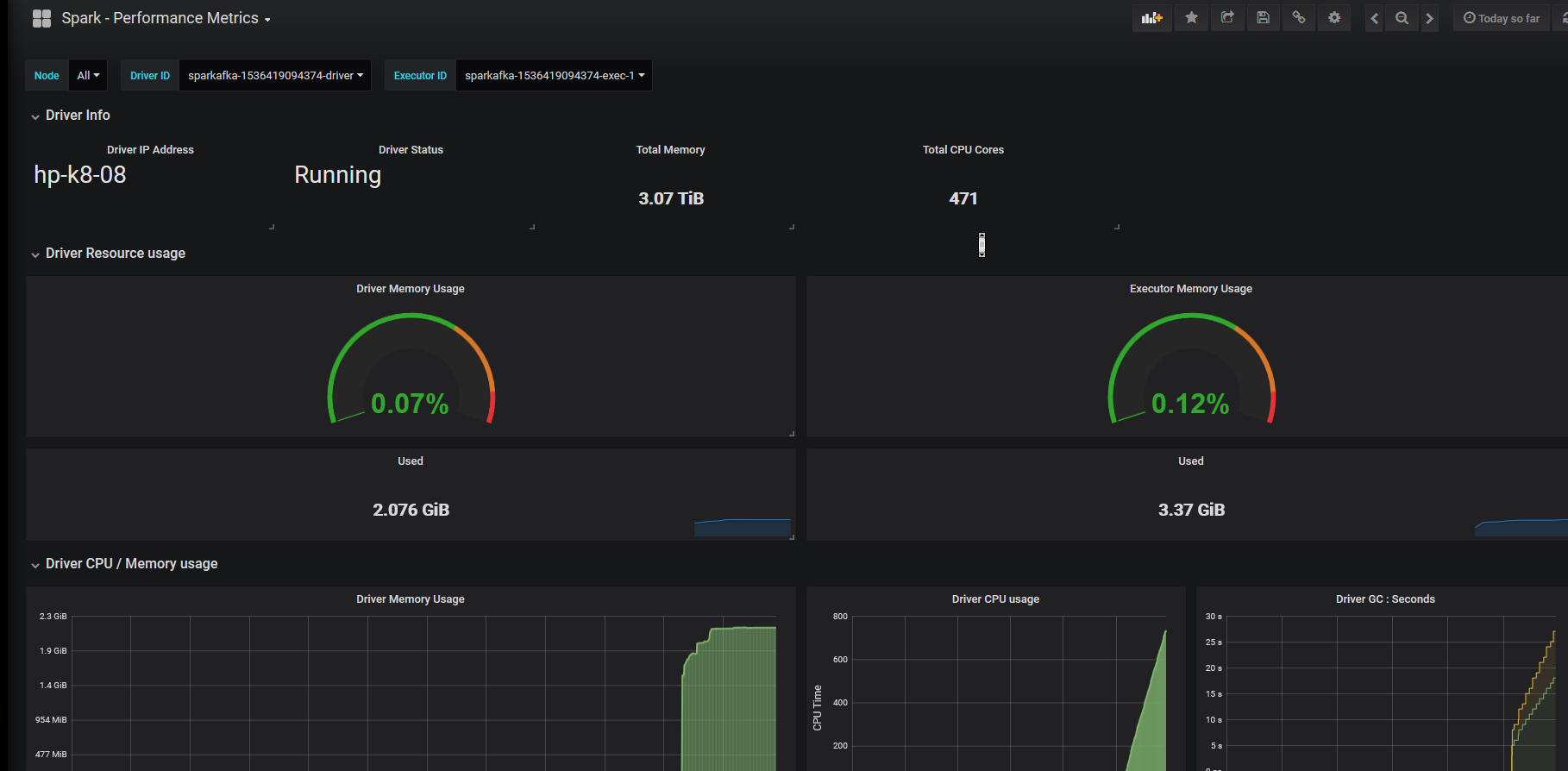Screen dimensions: 1568x771
Task: Click the Driver GC : Seconds panel title
Action: (1384, 599)
